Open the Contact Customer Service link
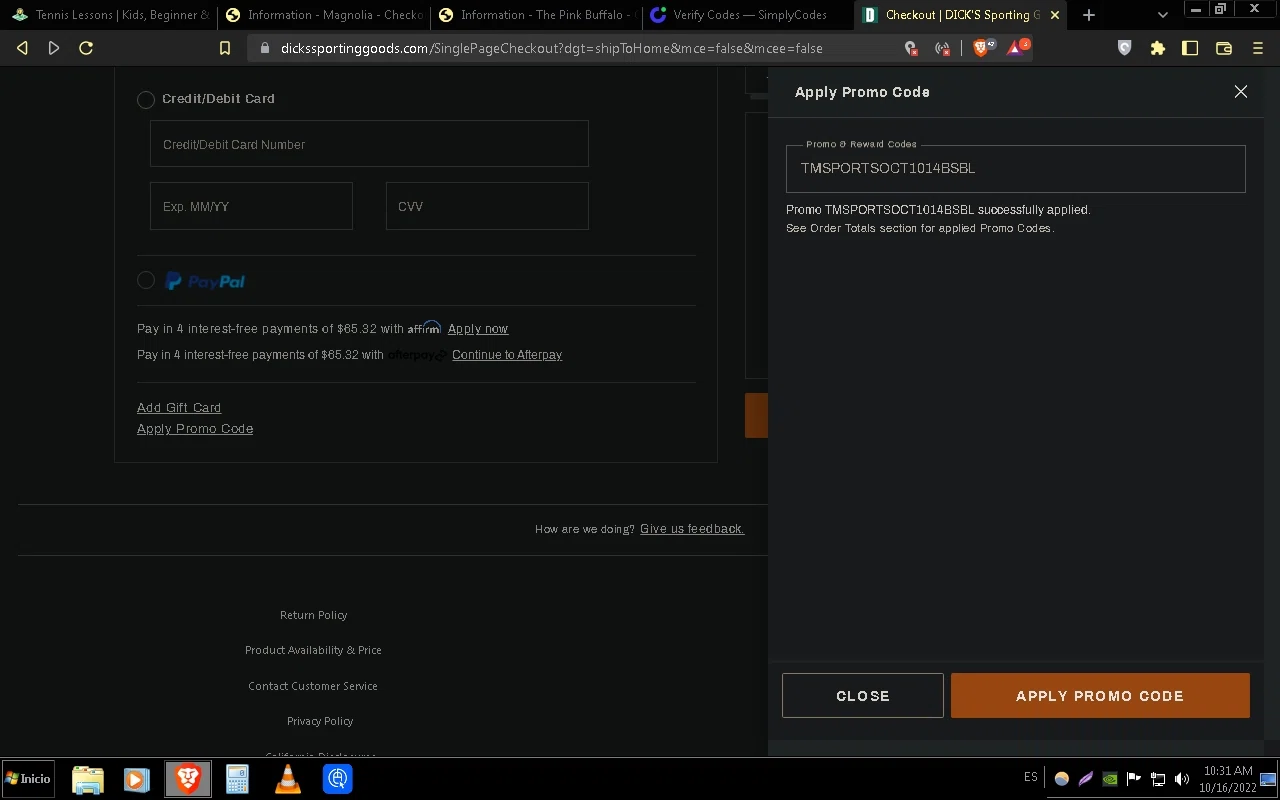The width and height of the screenshot is (1280, 800). [313, 686]
